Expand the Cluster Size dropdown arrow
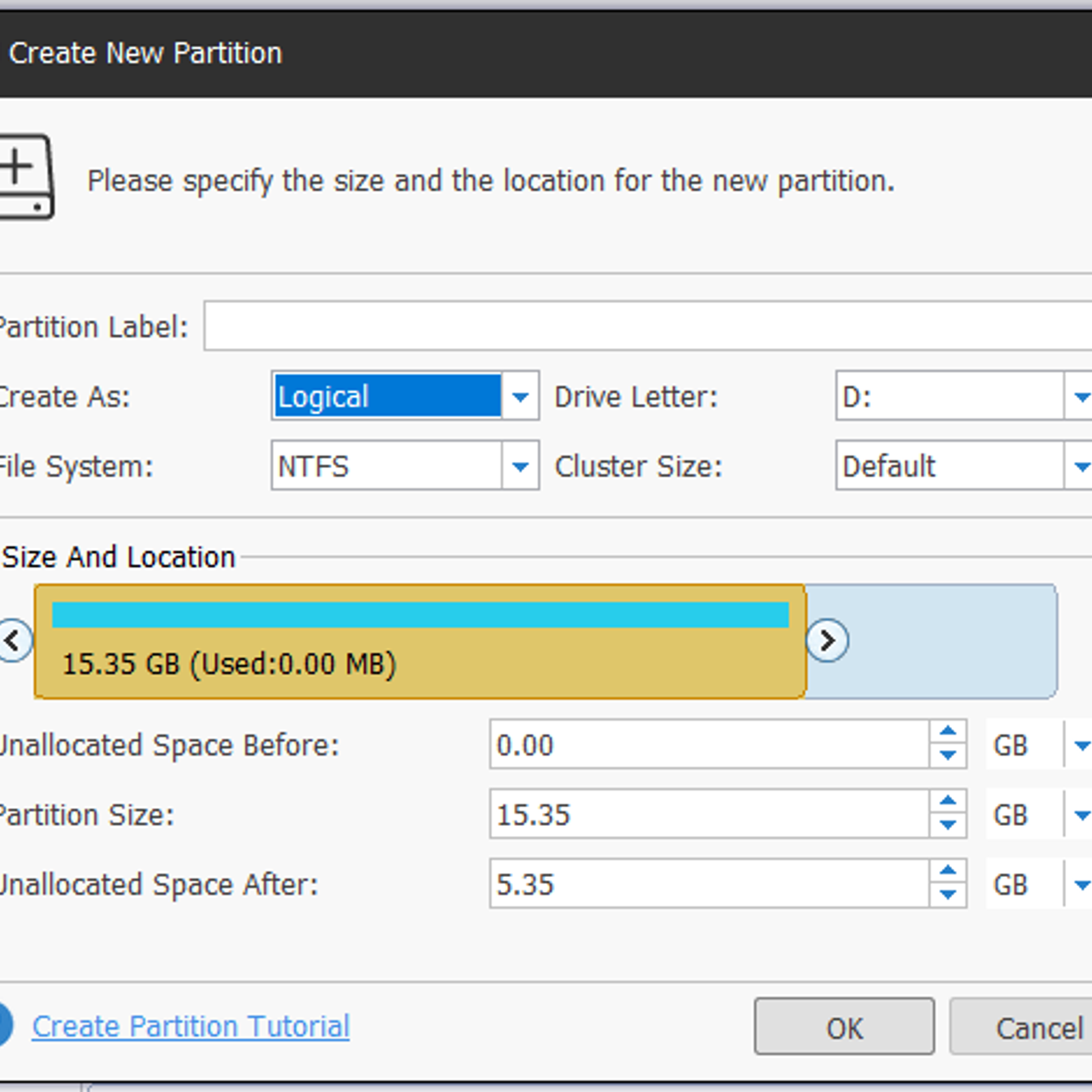 point(1080,465)
